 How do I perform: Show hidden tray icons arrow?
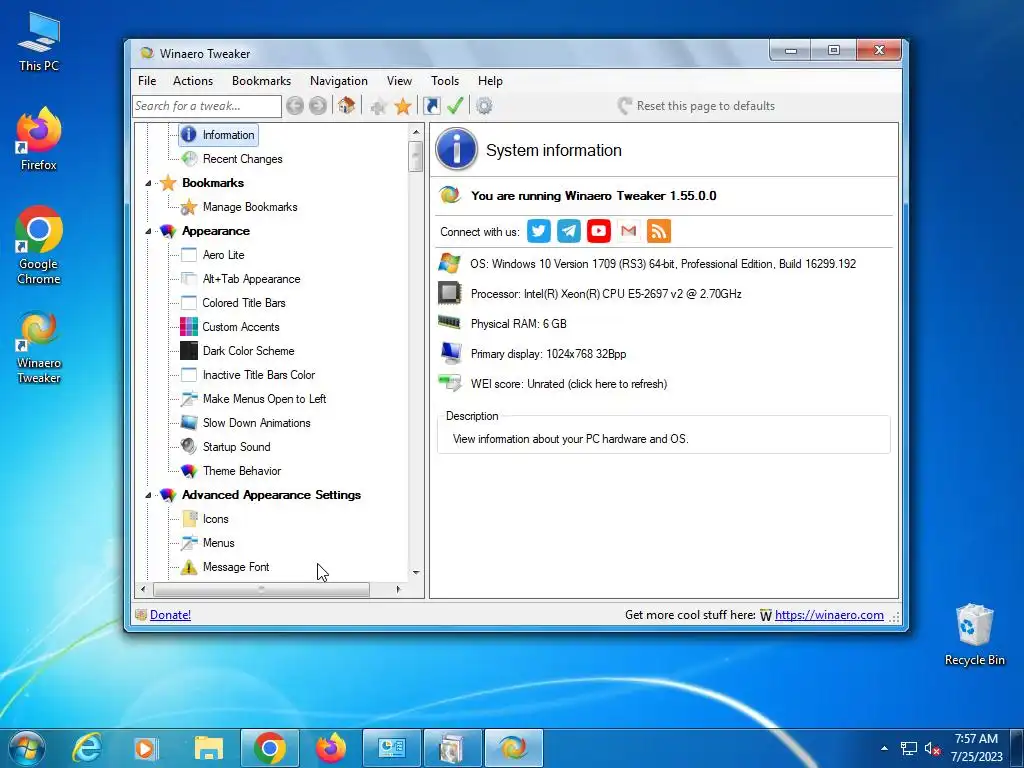tap(884, 748)
